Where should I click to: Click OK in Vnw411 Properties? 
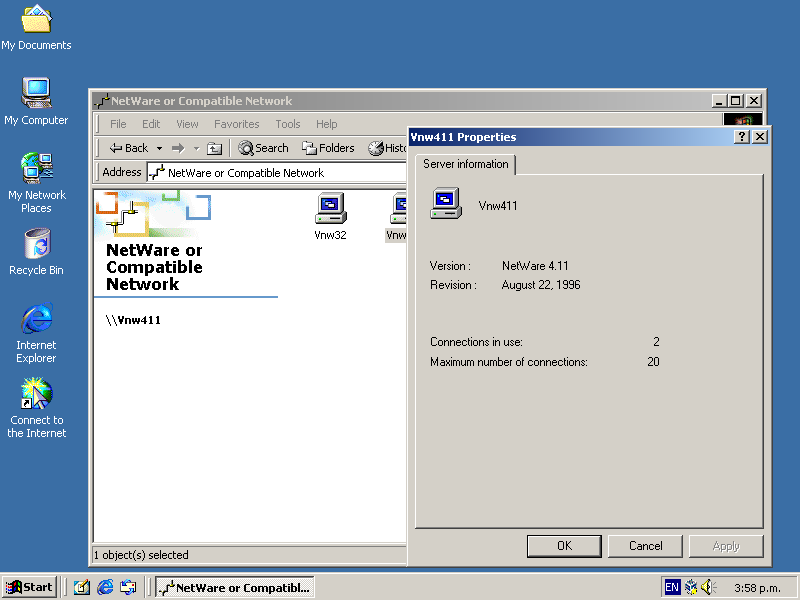(564, 546)
